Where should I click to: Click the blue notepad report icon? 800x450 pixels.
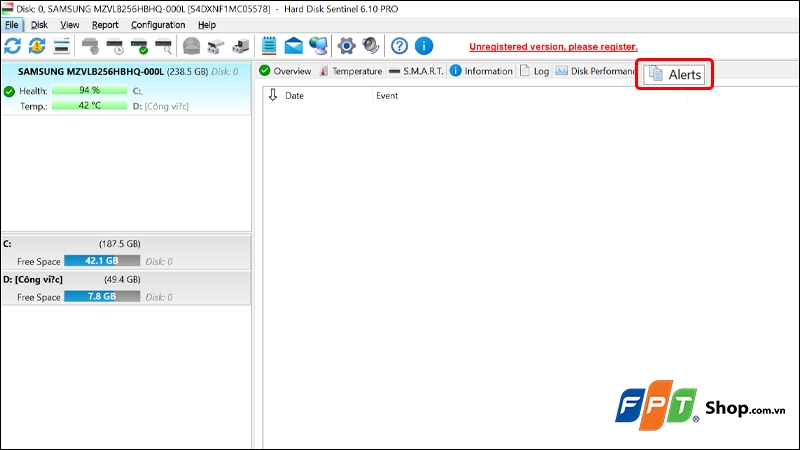pos(269,46)
